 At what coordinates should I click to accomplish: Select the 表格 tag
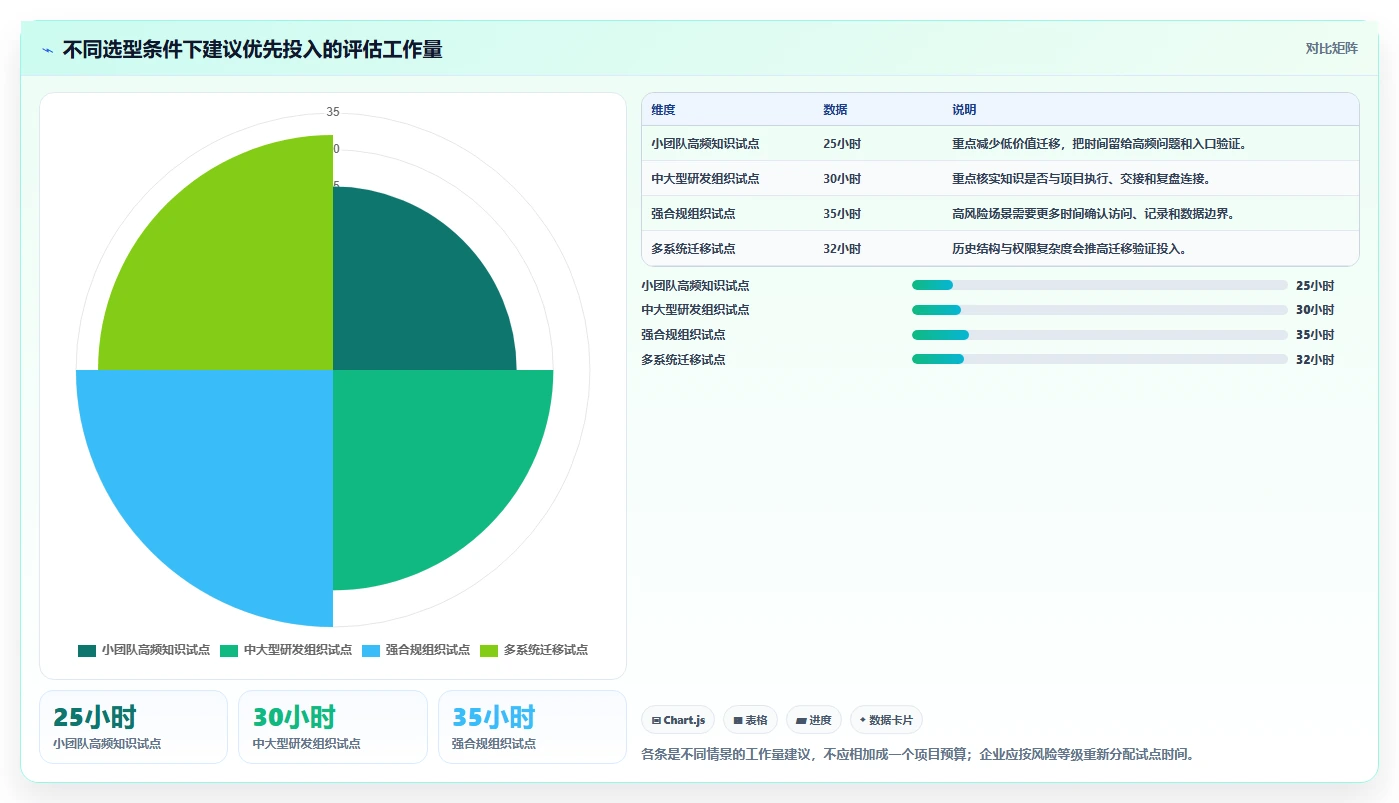click(x=750, y=720)
